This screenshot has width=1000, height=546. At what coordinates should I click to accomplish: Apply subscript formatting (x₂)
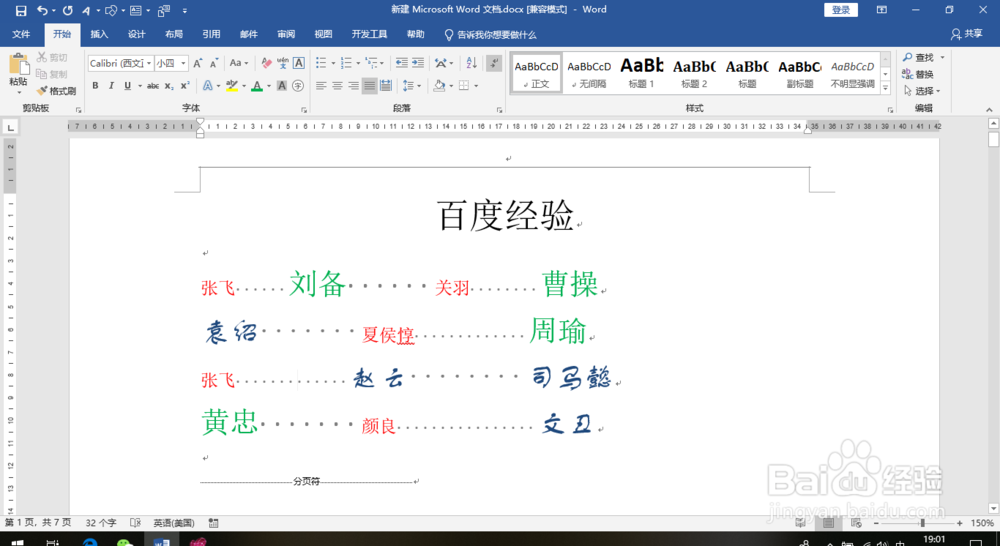[168, 85]
